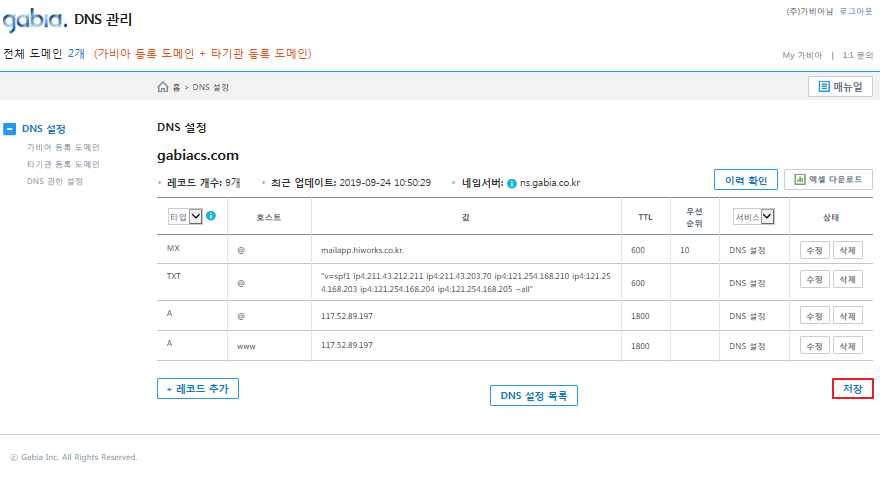This screenshot has width=880, height=486.
Task: Click the Gabia logo
Action: 34,20
